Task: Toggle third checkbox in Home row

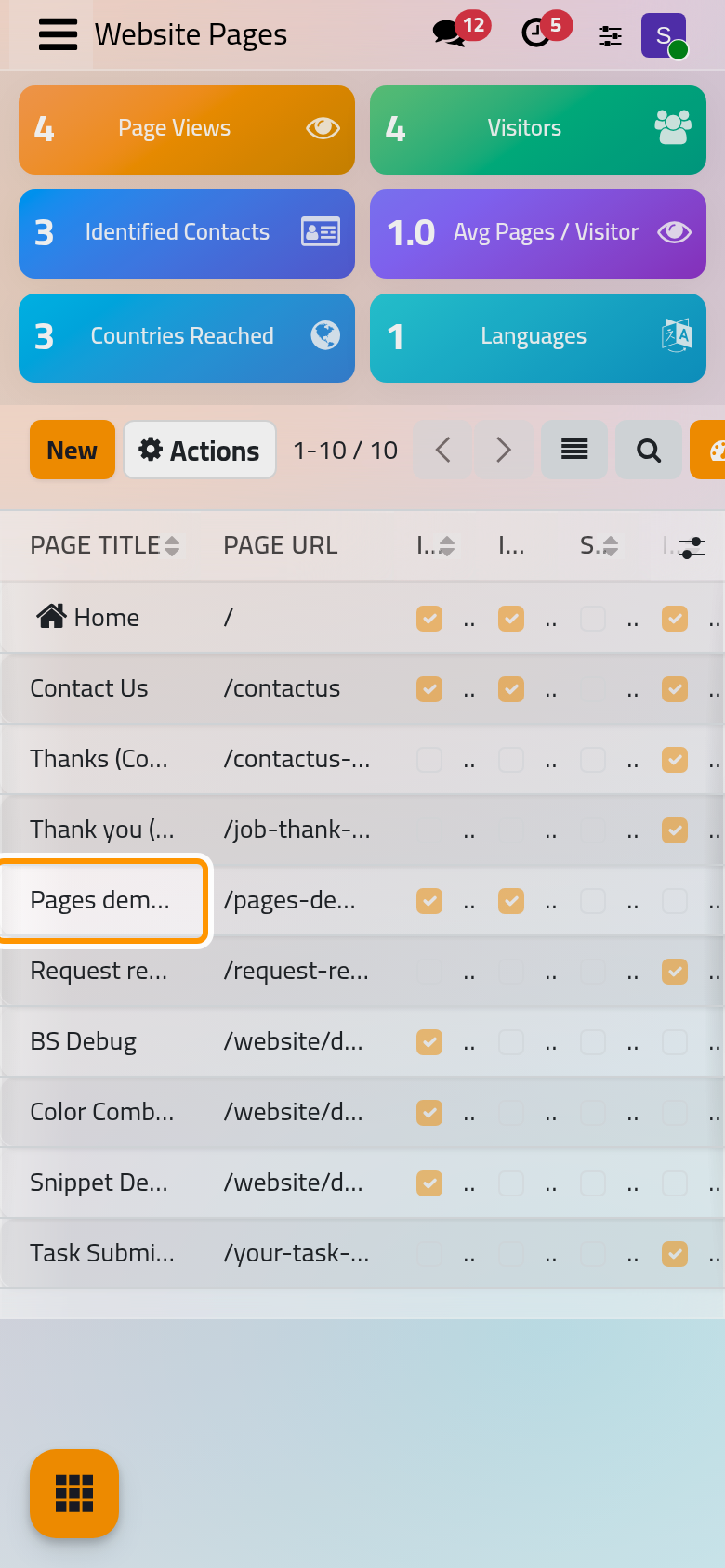Action: 593,619
